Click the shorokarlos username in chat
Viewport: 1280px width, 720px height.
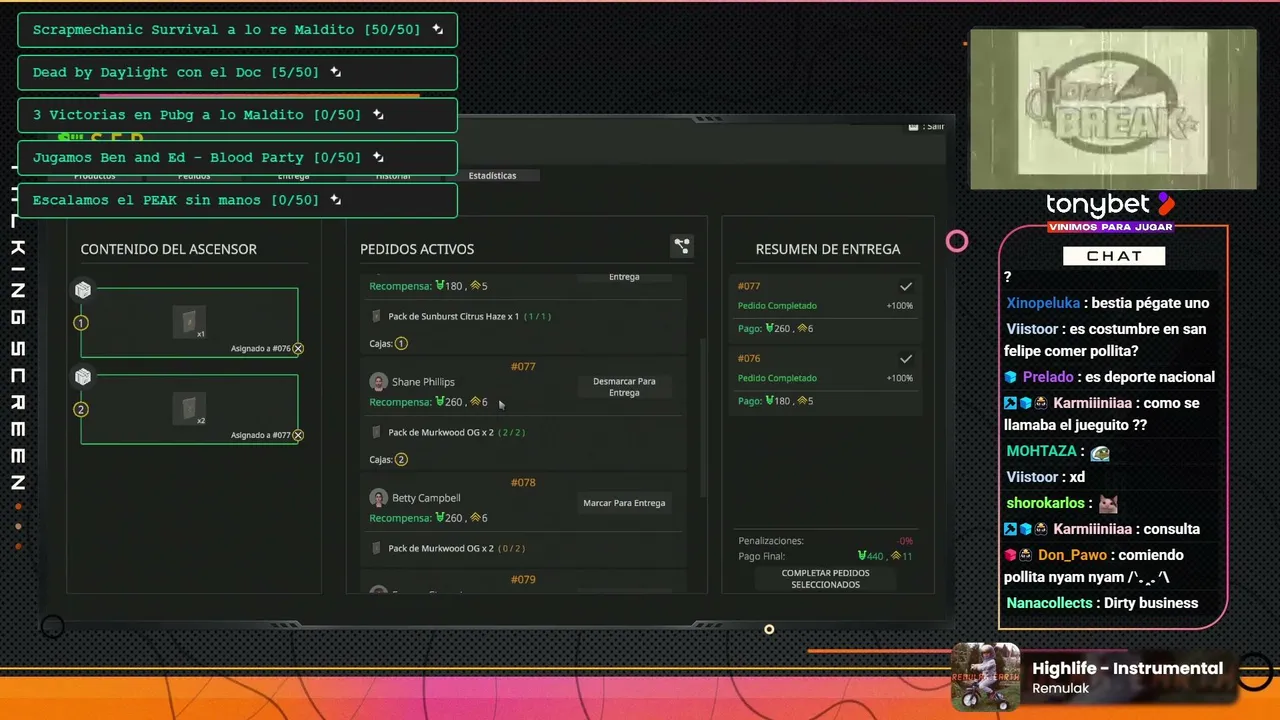tap(1045, 503)
